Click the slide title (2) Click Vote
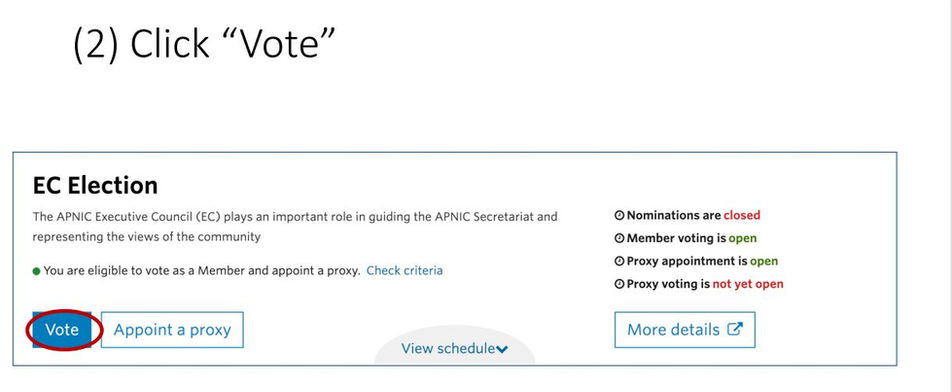 204,44
